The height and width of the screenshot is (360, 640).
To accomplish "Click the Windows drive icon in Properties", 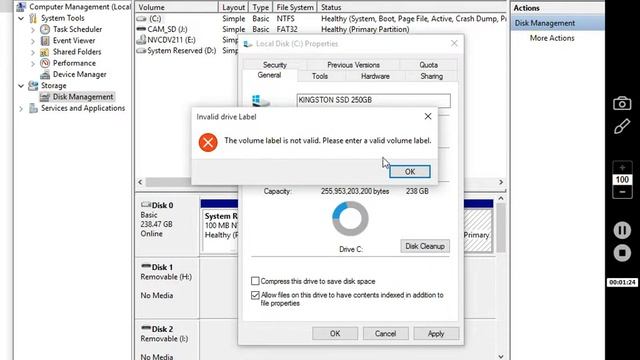I will pos(260,100).
